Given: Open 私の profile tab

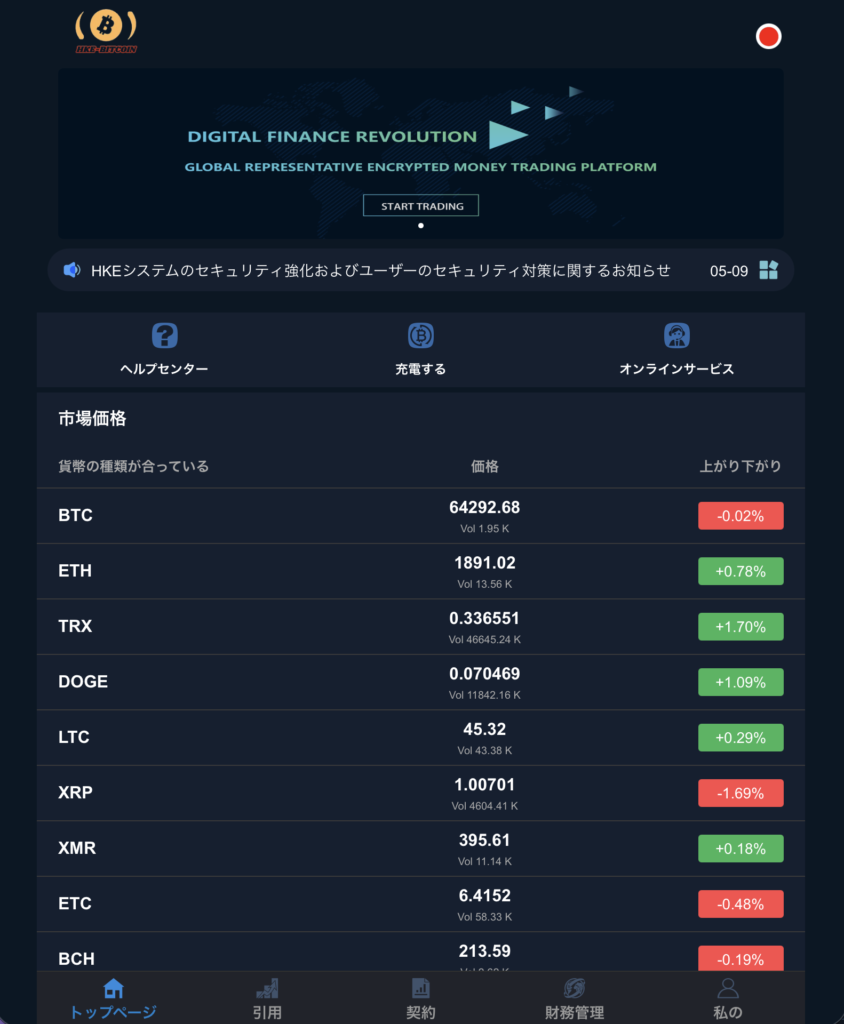Looking at the screenshot, I should pos(728,999).
